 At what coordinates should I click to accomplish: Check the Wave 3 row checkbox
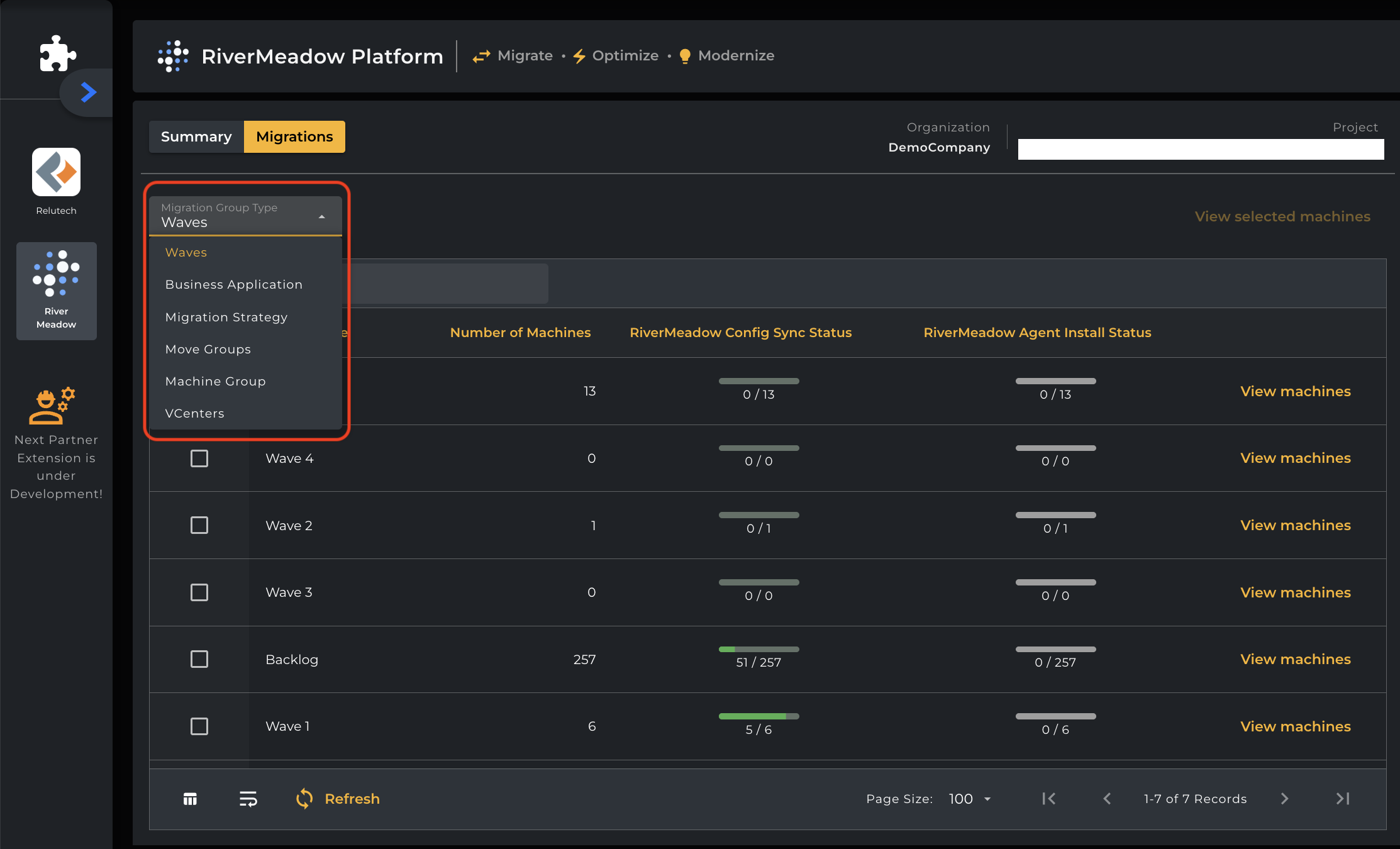199,592
